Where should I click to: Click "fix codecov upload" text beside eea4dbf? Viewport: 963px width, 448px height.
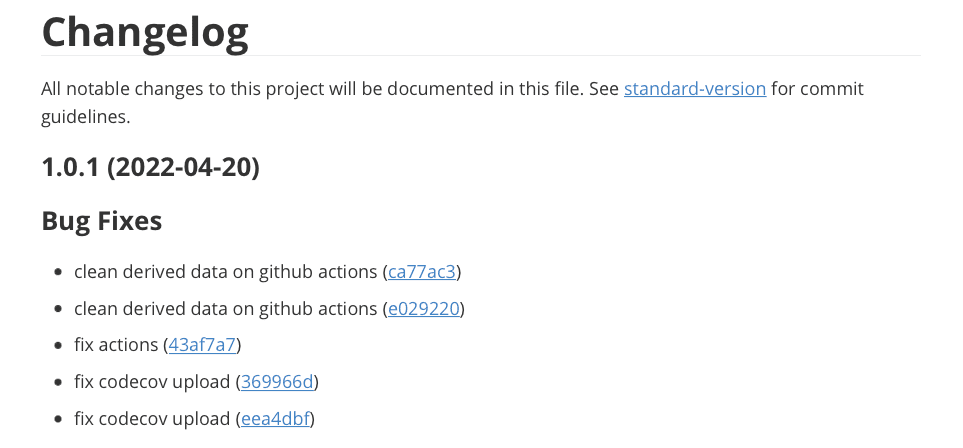point(152,418)
